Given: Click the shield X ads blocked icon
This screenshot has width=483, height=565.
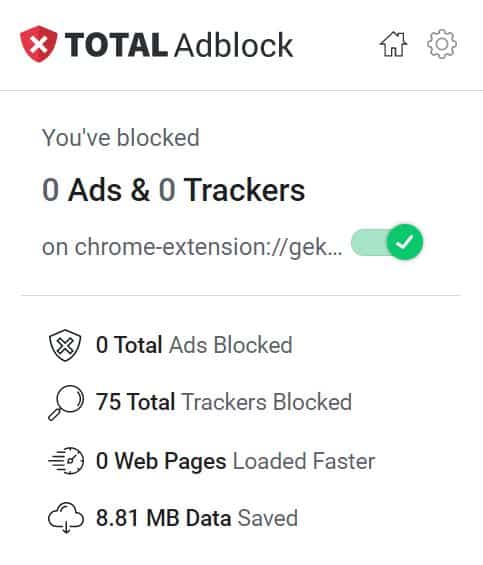Looking at the screenshot, I should (x=65, y=345).
